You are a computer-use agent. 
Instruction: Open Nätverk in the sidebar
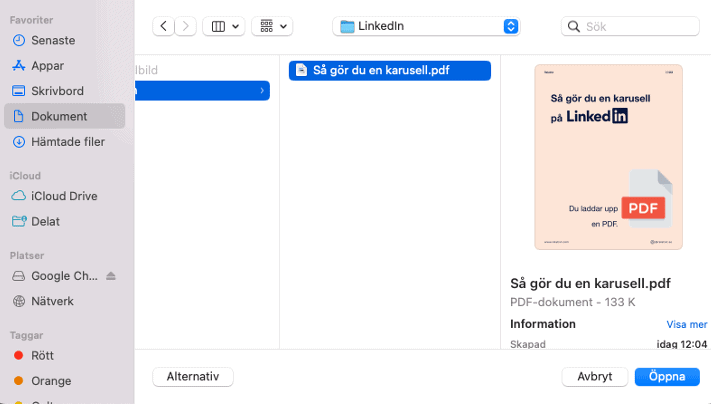click(x=64, y=301)
